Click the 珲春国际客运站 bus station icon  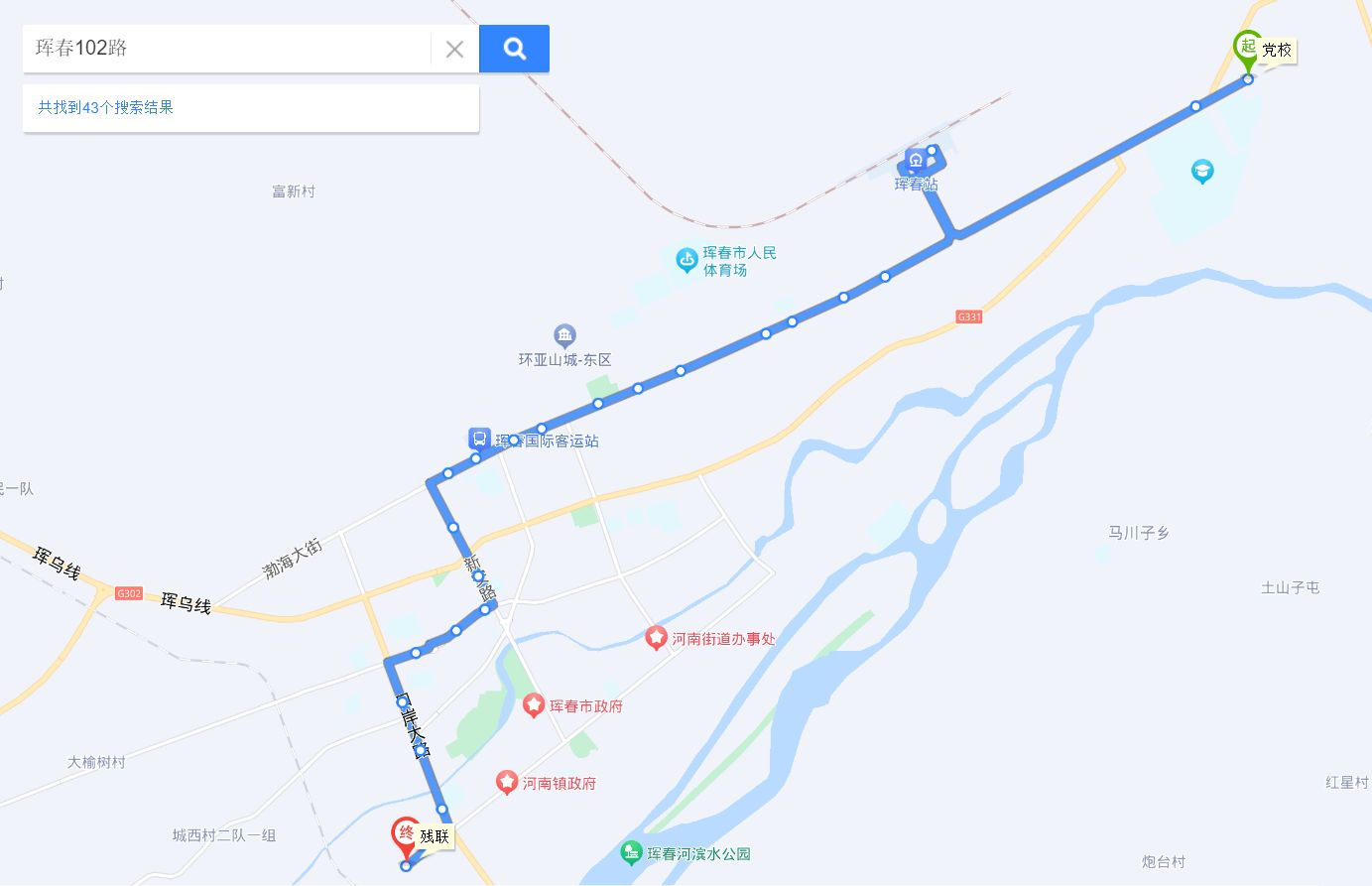click(x=479, y=439)
